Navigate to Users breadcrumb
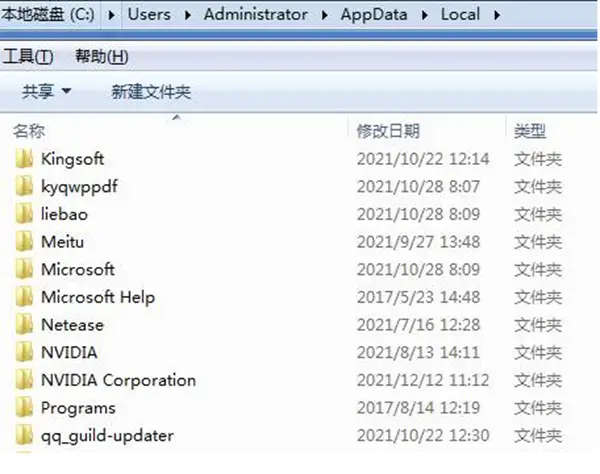 [149, 15]
